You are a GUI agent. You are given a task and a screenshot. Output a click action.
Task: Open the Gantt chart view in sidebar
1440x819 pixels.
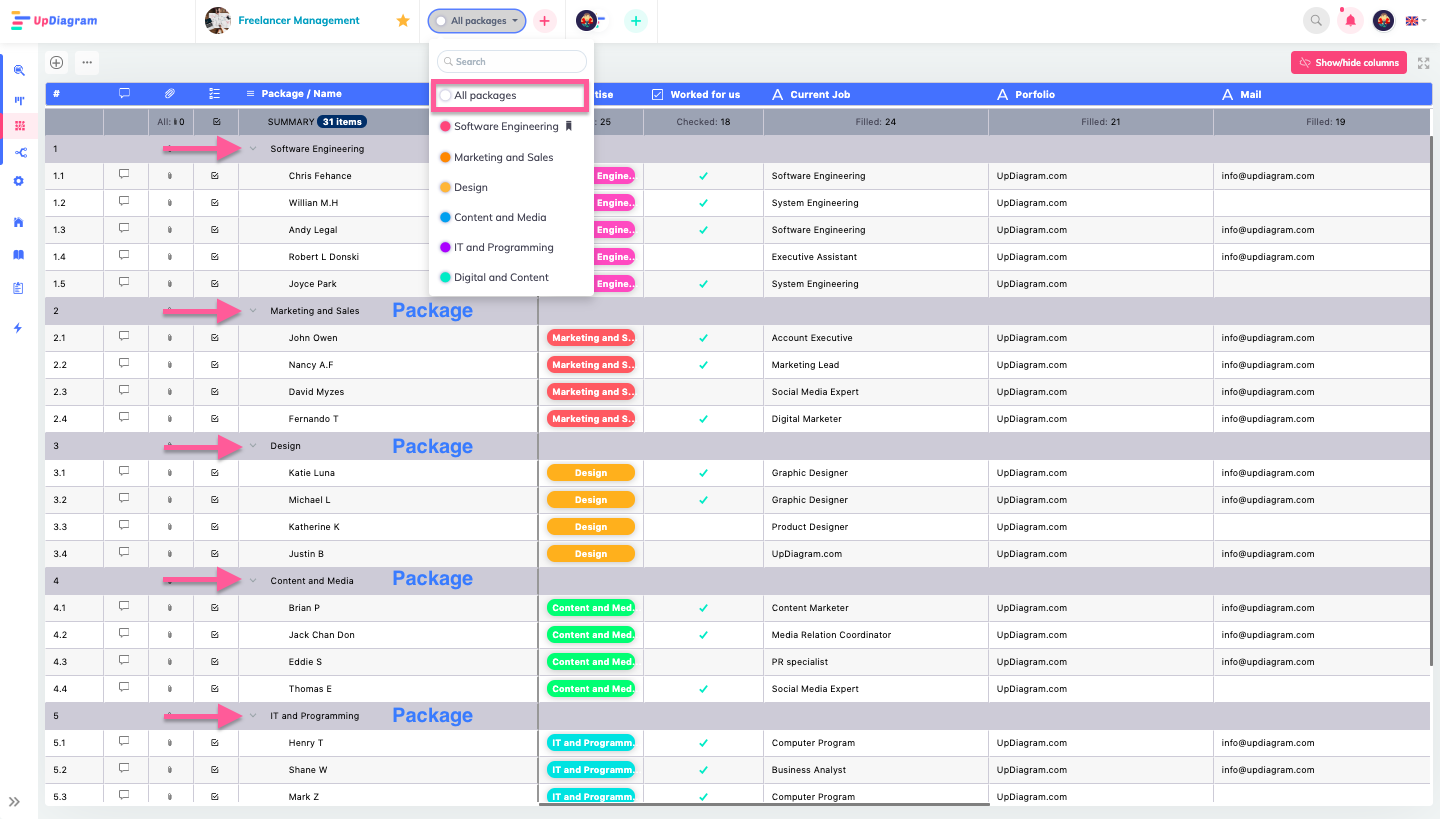pos(19,99)
